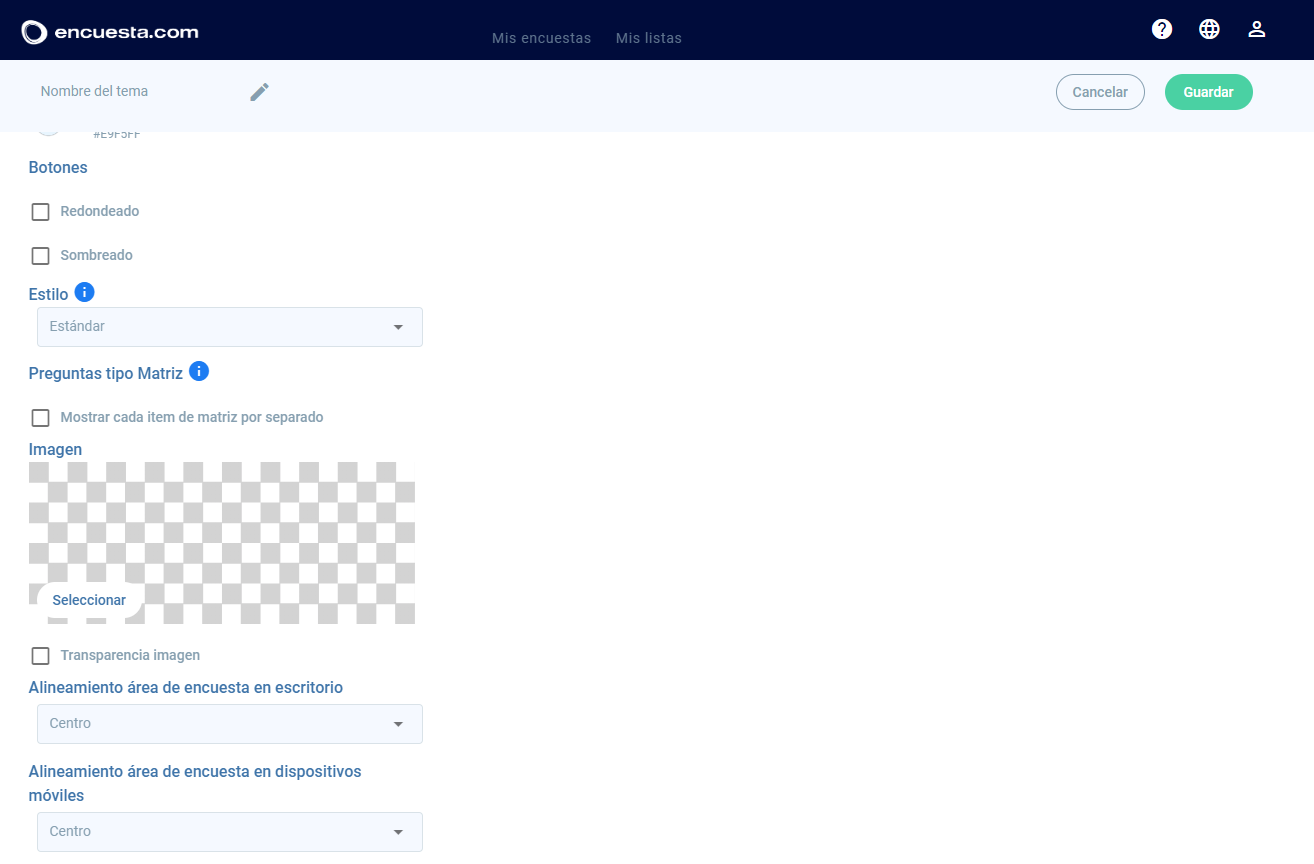This screenshot has width=1314, height=864.
Task: Open the language globe icon
Action: click(x=1209, y=29)
